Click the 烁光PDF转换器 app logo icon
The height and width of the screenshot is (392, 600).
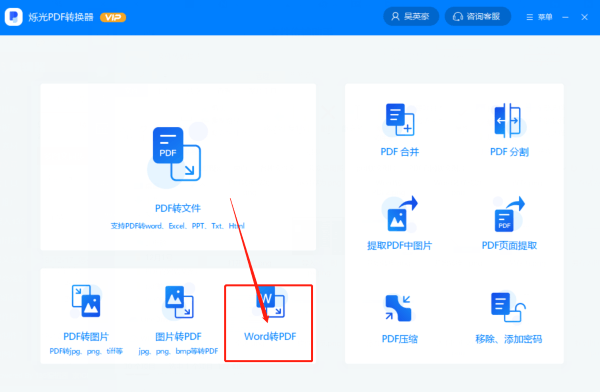13,17
